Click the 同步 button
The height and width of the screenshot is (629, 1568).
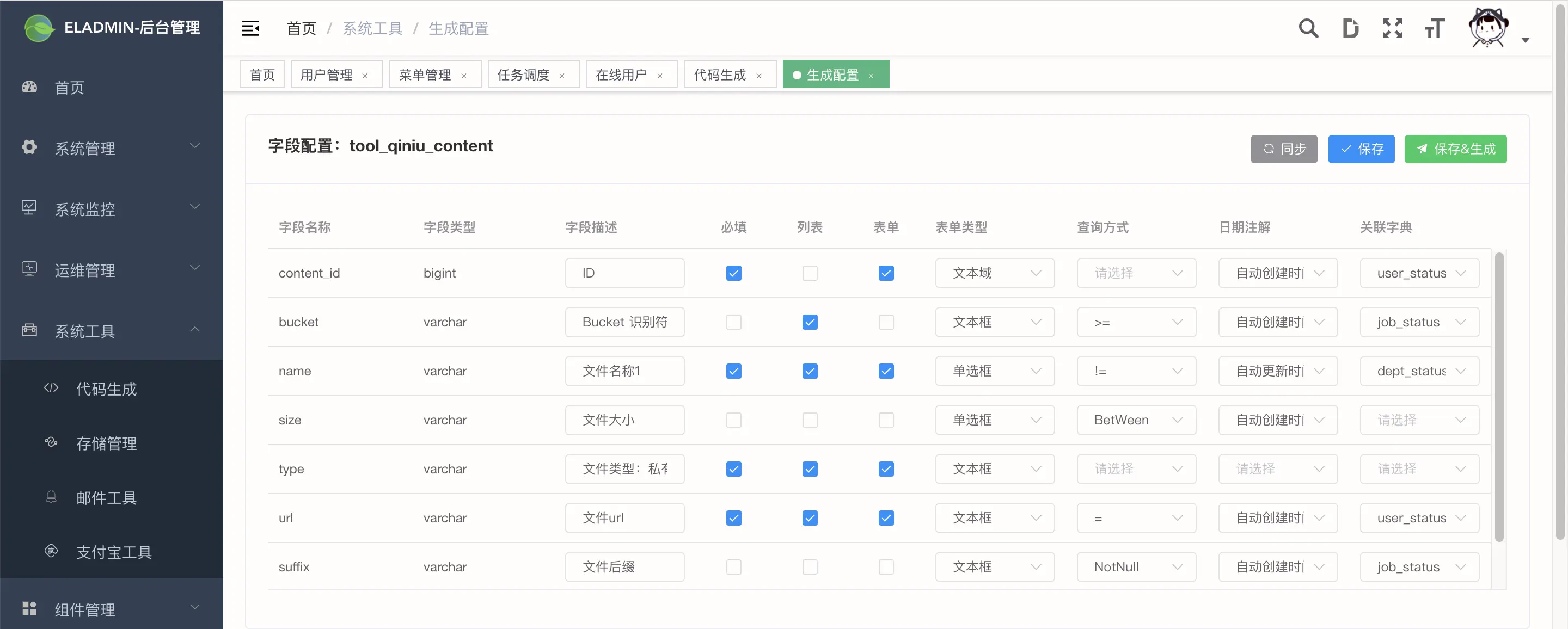[x=1283, y=149]
